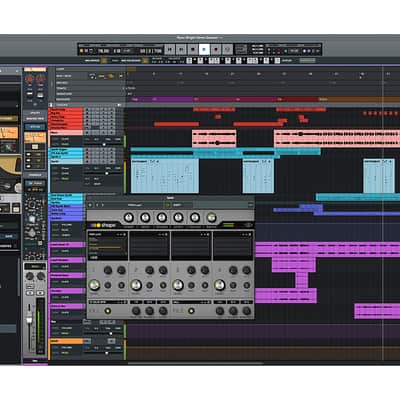This screenshot has width=400, height=400.
Task: Click the small button at plugin header's right end
Action: point(250,205)
